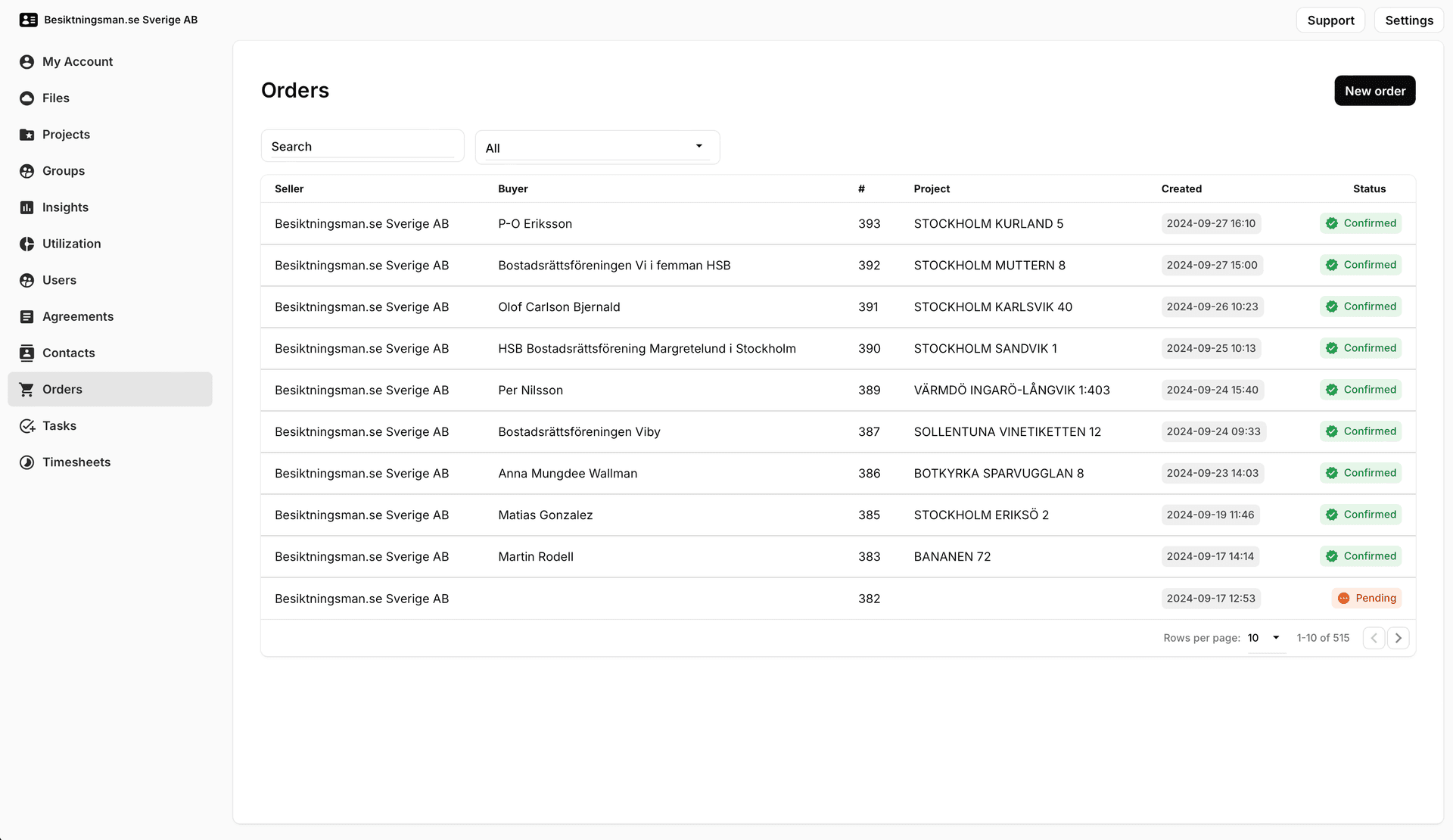Click the Besiktningsman.se company logo icon

click(x=28, y=20)
